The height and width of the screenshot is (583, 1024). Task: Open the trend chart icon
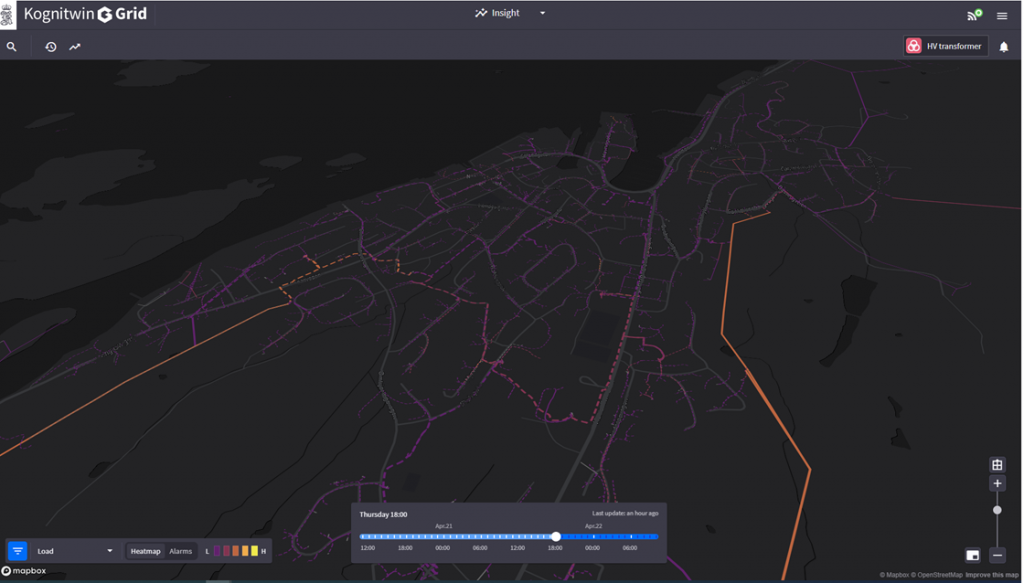coord(75,47)
